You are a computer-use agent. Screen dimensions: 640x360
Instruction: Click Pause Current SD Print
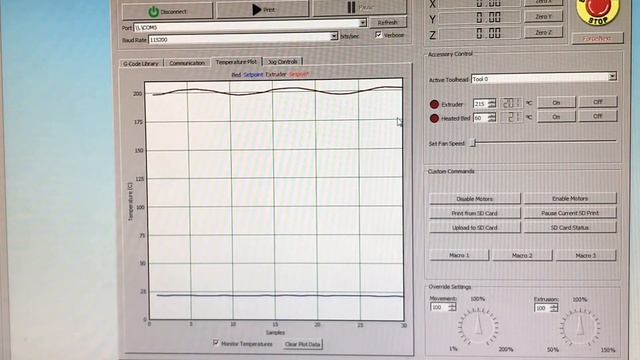(570, 213)
